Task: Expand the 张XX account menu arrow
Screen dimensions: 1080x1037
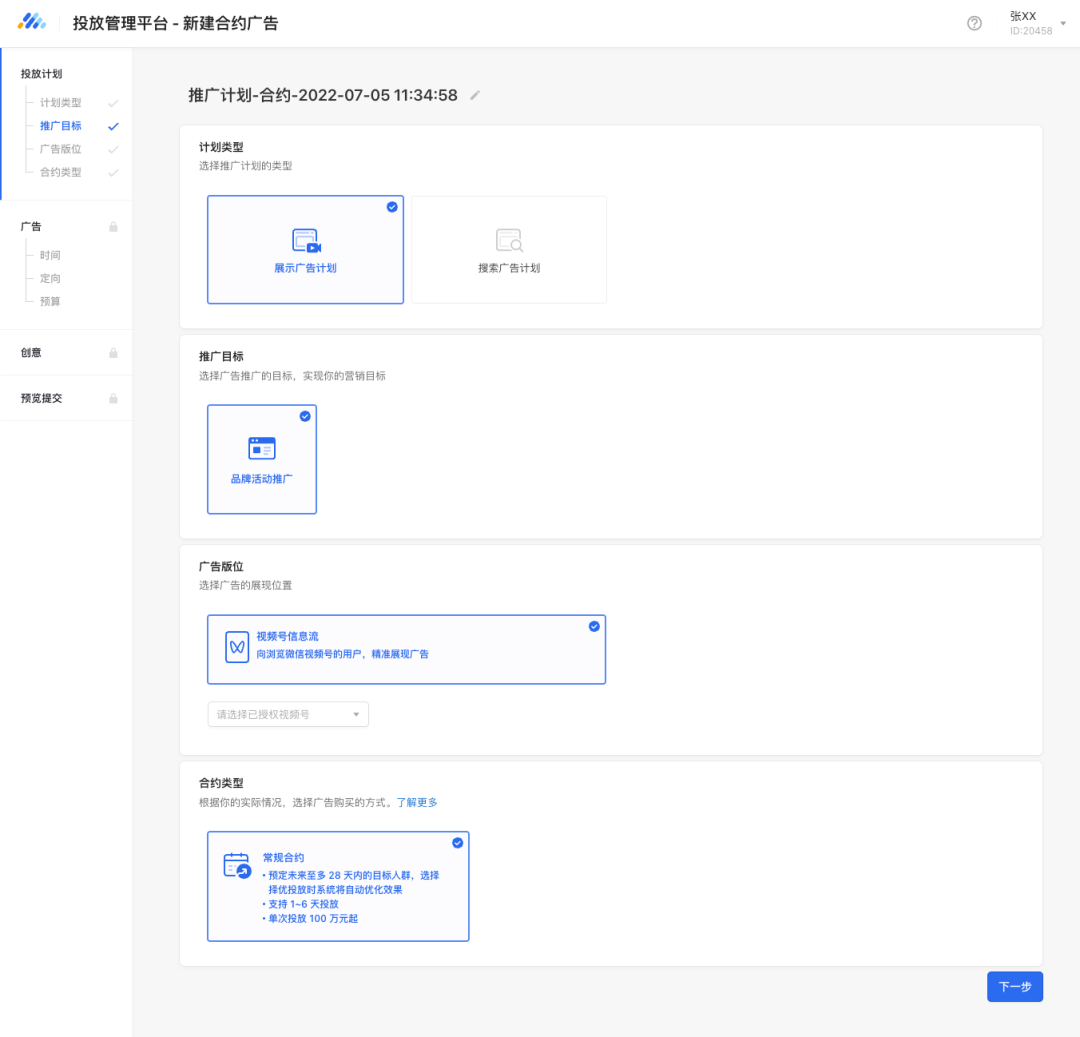Action: point(1063,23)
